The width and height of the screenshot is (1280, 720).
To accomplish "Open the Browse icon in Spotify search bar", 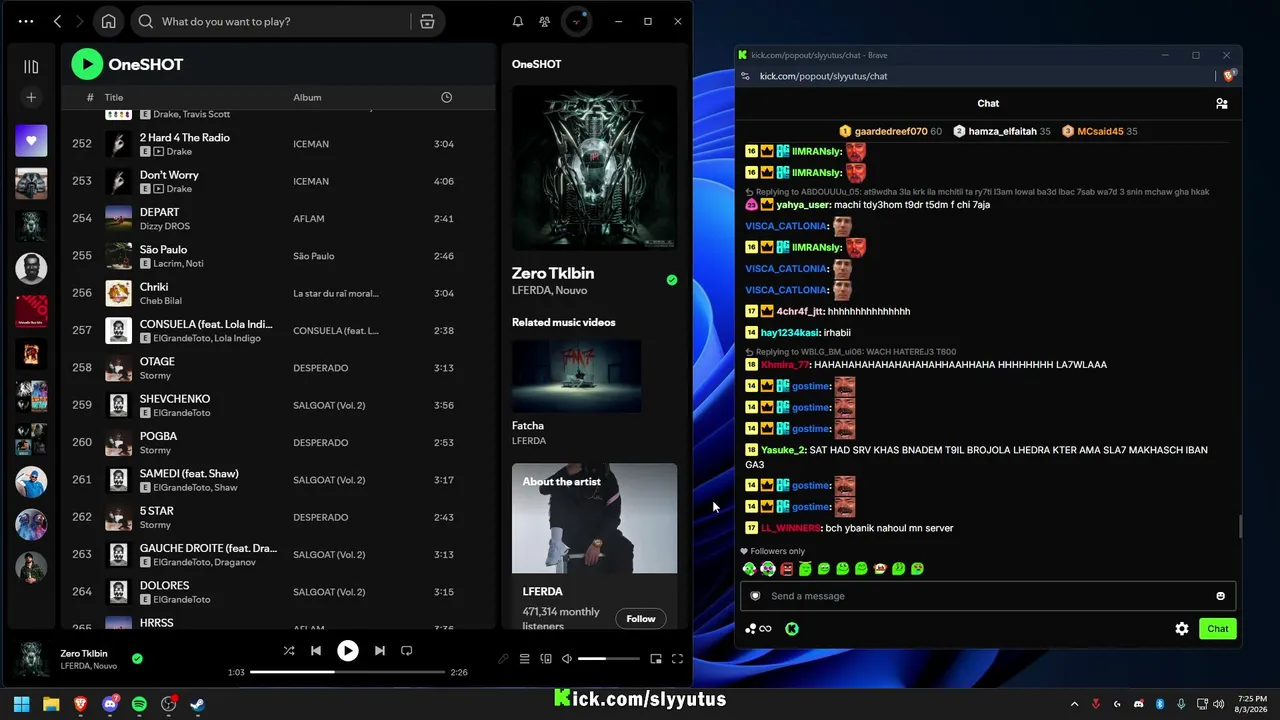I will pyautogui.click(x=427, y=21).
